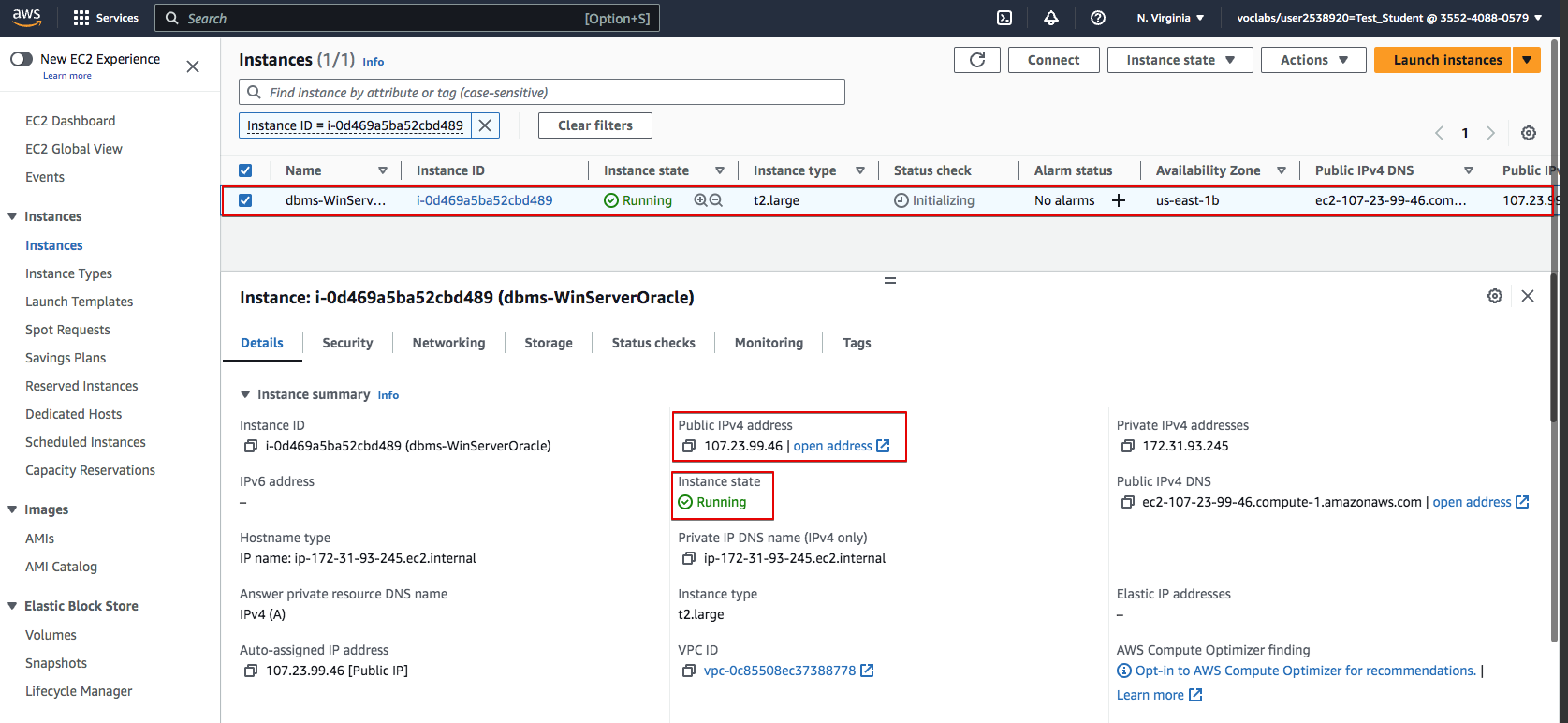Open AMI Catalog in sidebar
Viewport: 1568px width, 723px height.
click(x=61, y=567)
